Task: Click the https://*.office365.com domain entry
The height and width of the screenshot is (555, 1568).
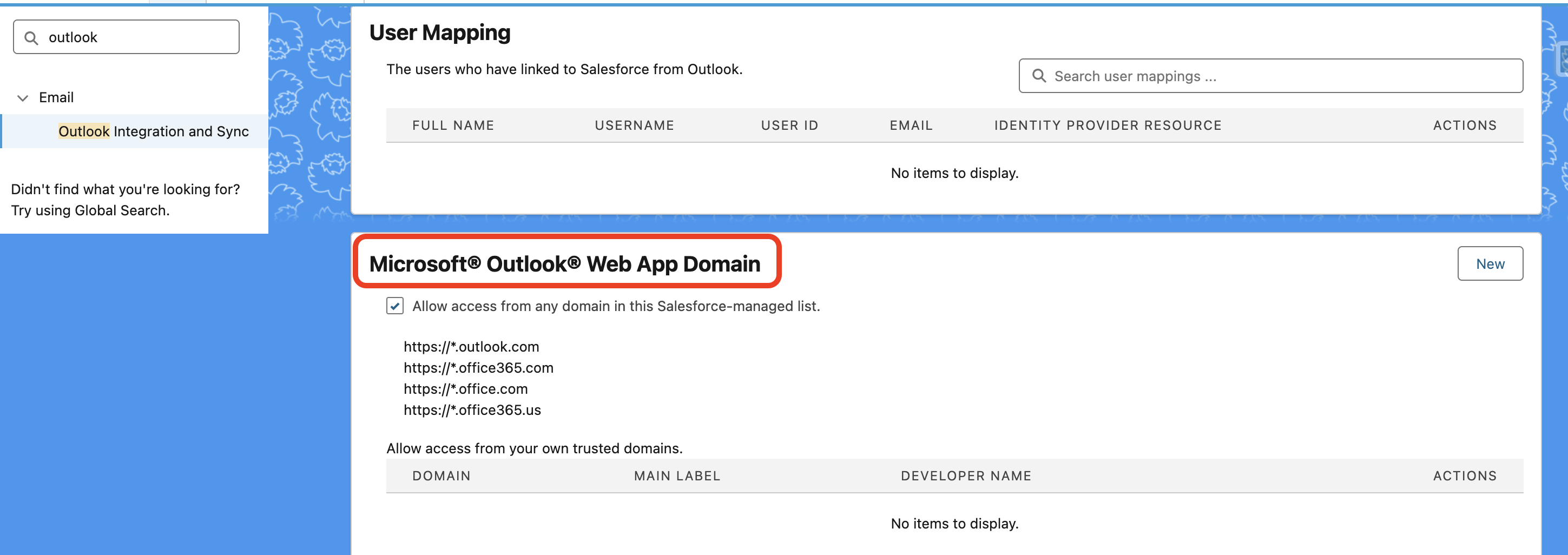Action: (478, 368)
